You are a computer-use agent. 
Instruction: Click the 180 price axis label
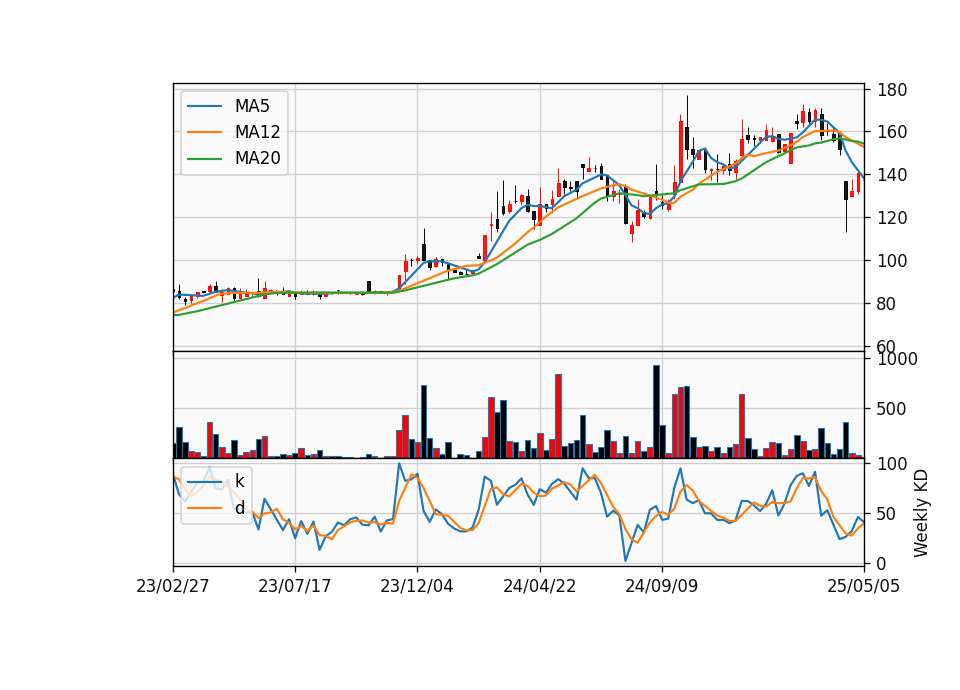point(891,90)
